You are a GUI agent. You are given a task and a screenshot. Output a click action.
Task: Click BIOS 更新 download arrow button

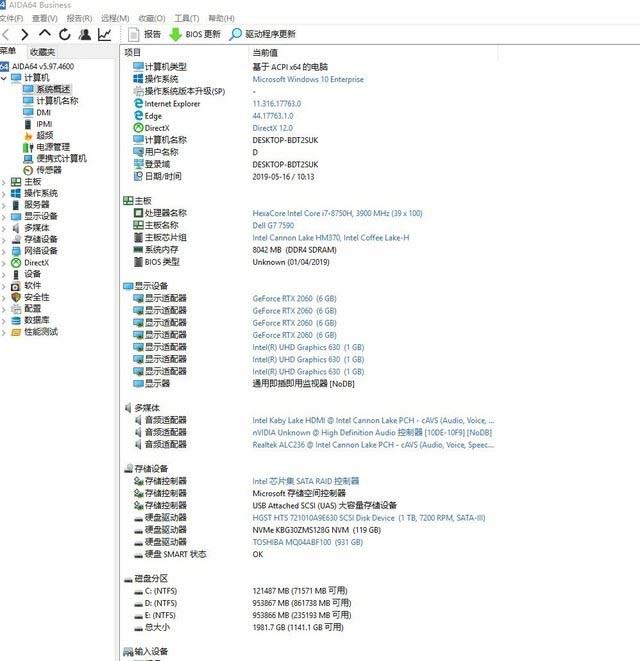[195, 35]
